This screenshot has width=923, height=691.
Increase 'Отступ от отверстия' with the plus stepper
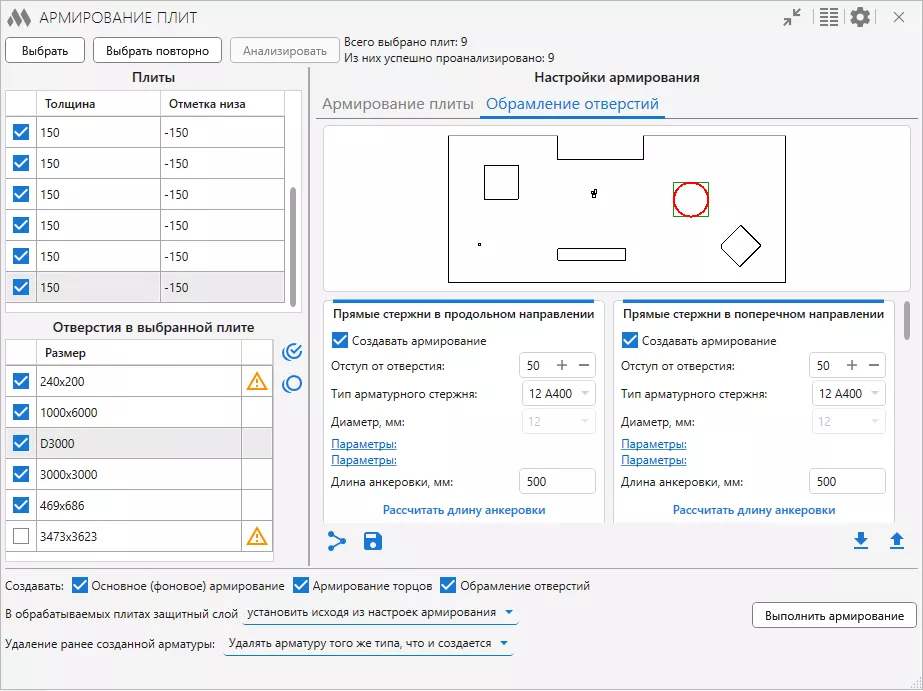click(x=560, y=365)
